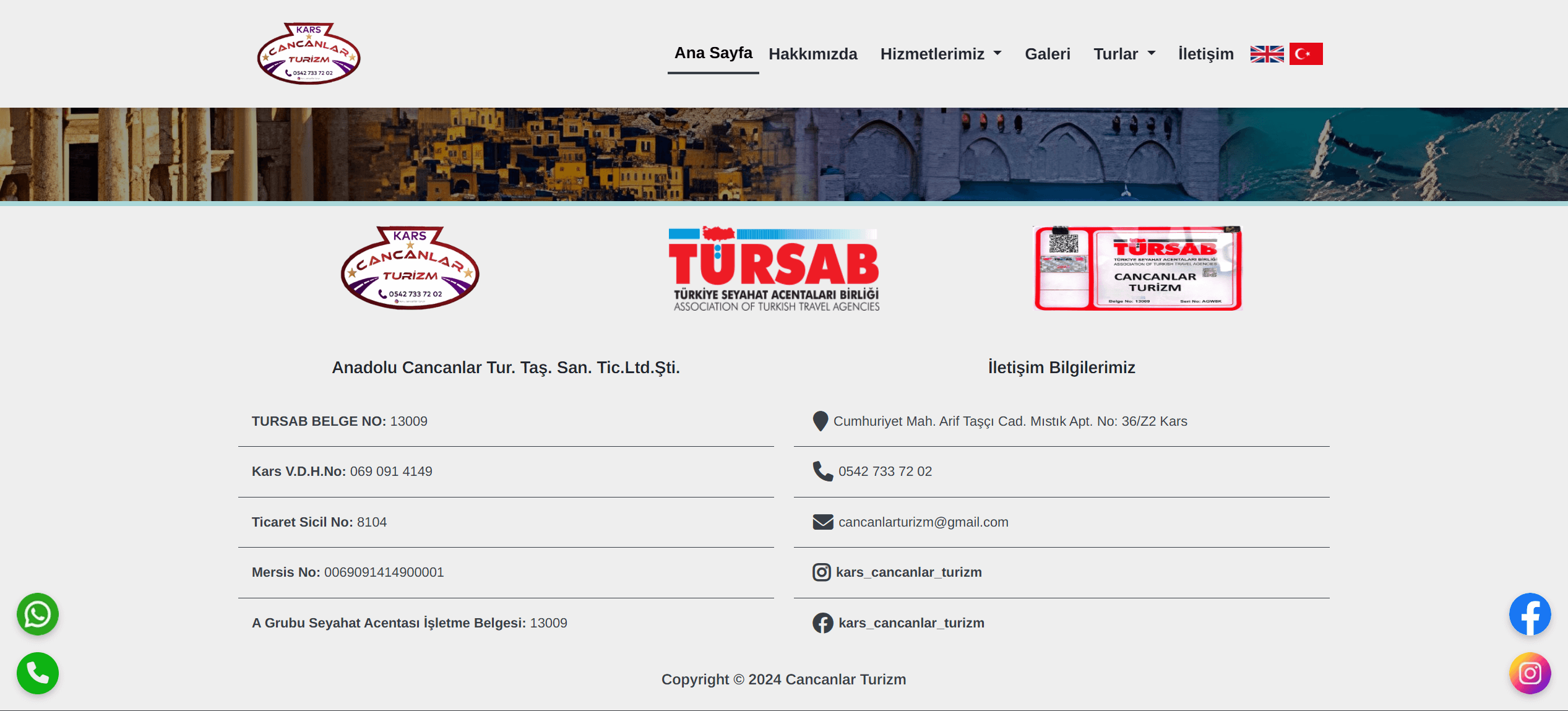Viewport: 1568px width, 711px height.
Task: Expand the Turlar dropdown menu
Action: [x=1124, y=54]
